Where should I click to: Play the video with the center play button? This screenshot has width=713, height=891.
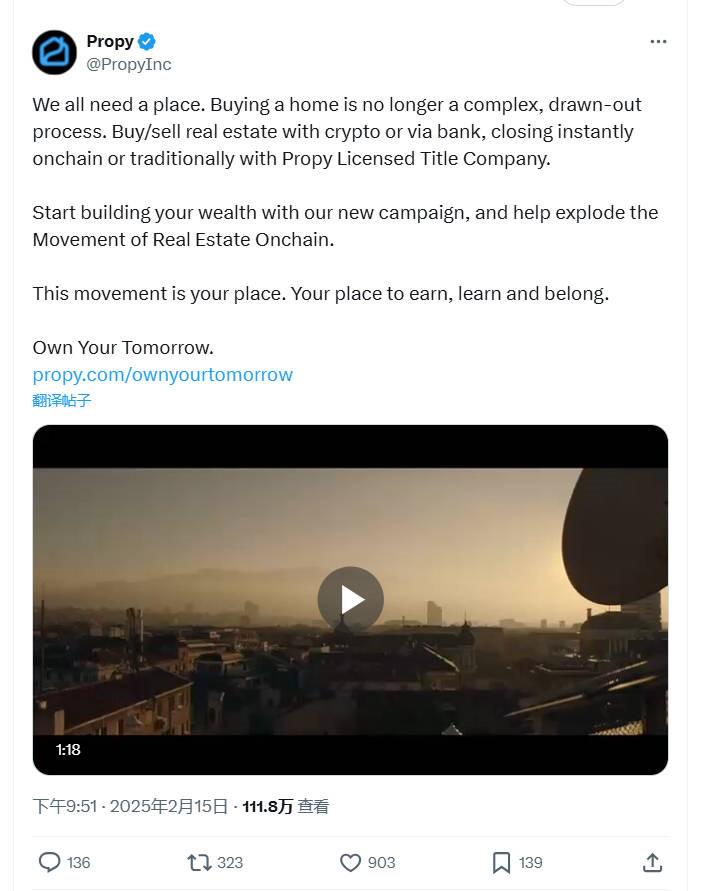coord(350,599)
